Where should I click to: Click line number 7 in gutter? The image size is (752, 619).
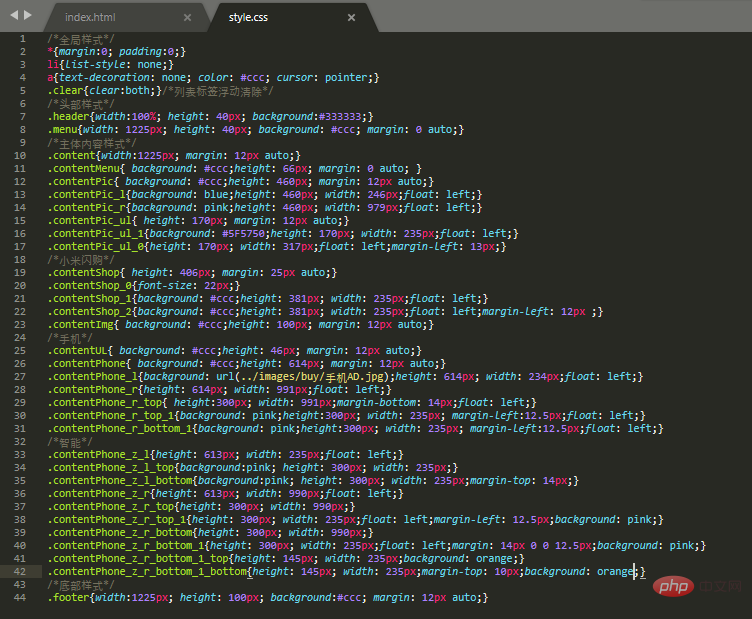click(23, 117)
